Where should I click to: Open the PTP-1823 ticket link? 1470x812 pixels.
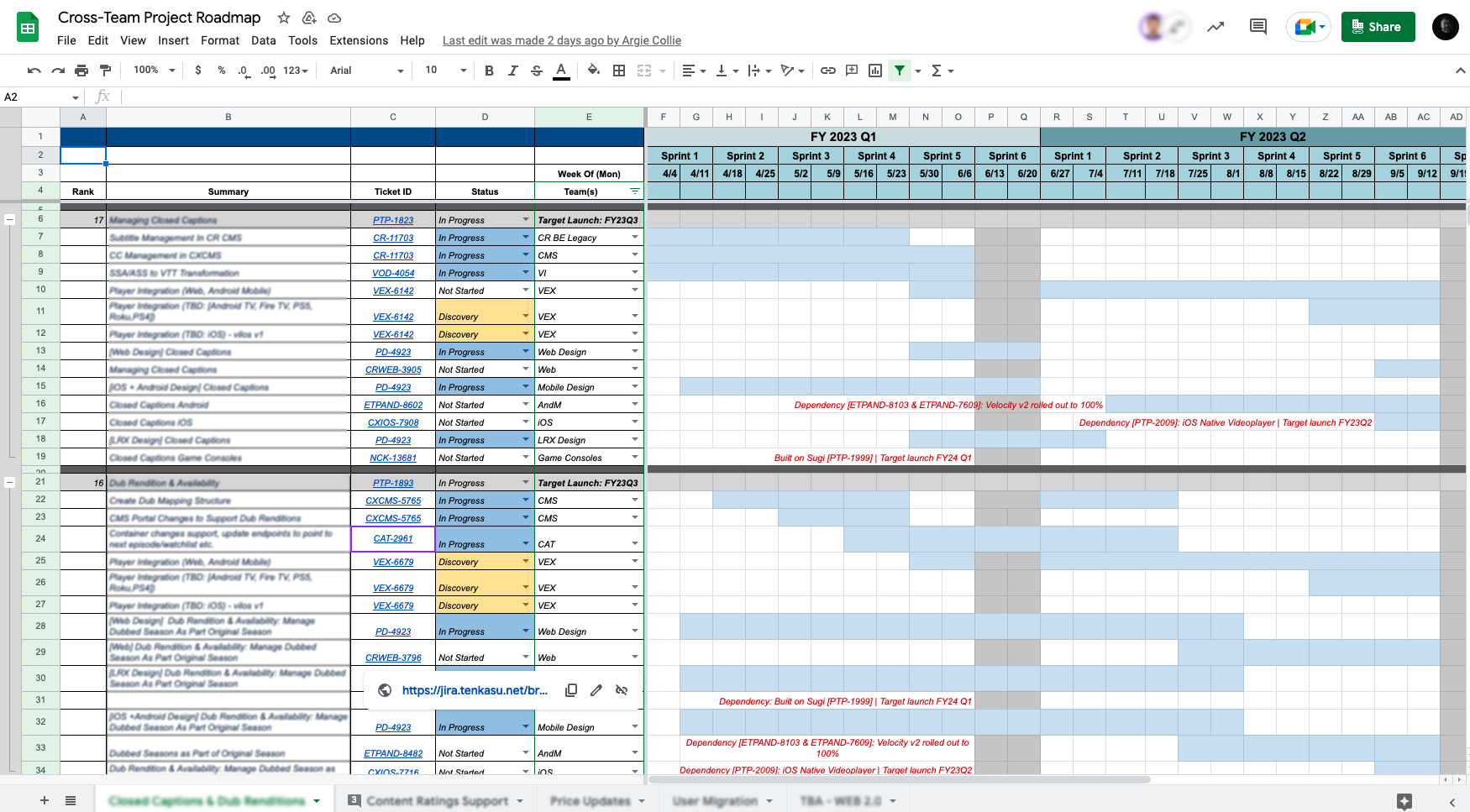click(393, 220)
